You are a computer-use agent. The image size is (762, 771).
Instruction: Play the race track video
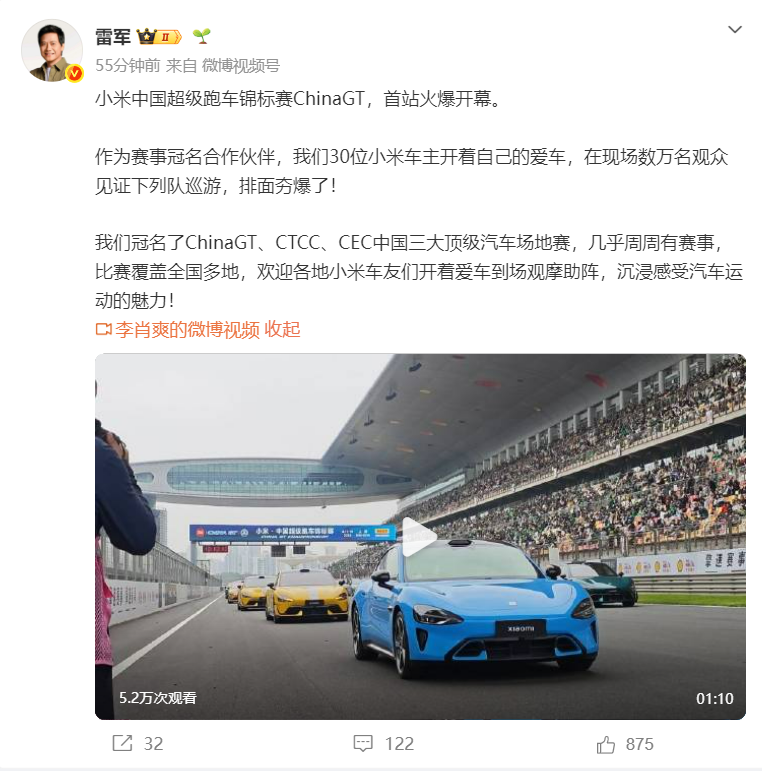[419, 536]
